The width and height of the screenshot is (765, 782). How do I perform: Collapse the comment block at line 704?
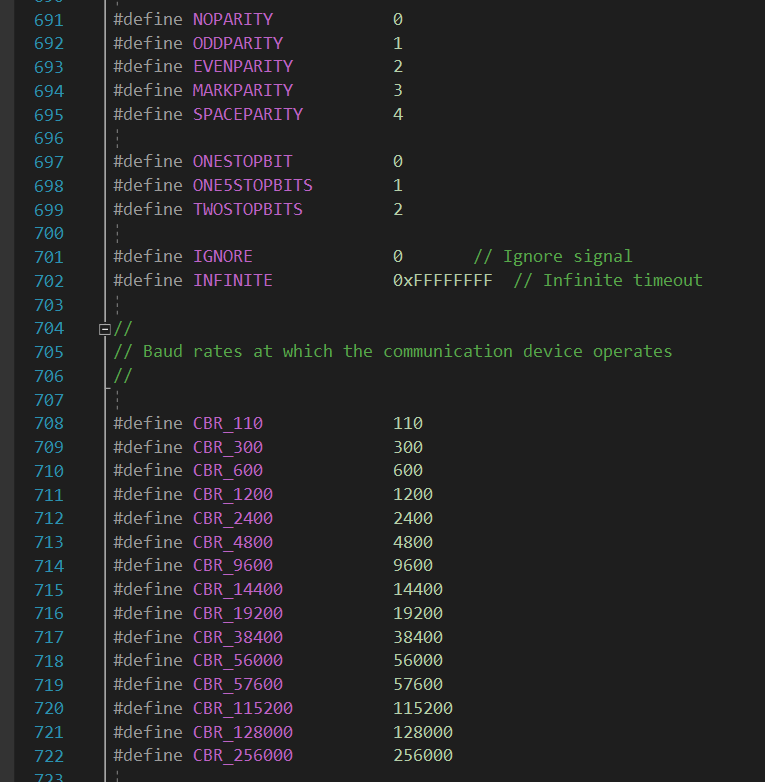104,329
